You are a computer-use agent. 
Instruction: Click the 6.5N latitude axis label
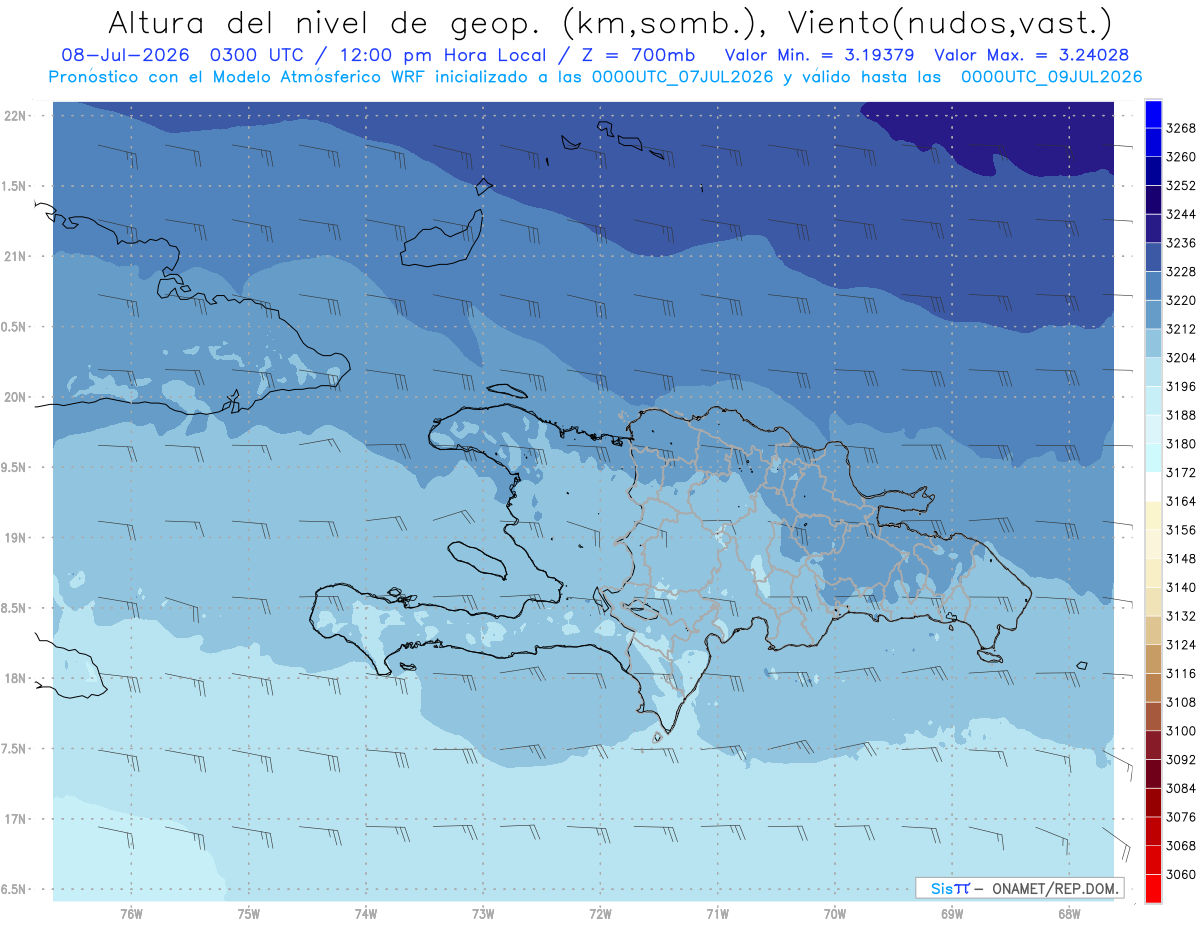(14, 889)
